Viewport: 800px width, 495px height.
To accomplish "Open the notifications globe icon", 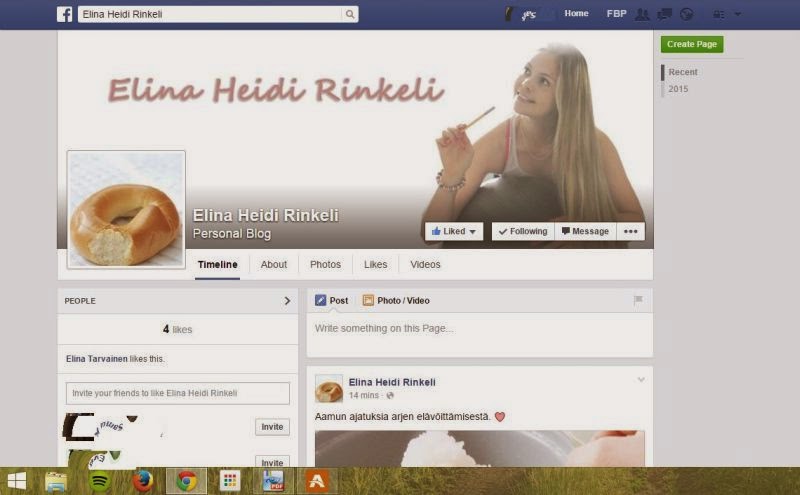I will click(x=686, y=14).
